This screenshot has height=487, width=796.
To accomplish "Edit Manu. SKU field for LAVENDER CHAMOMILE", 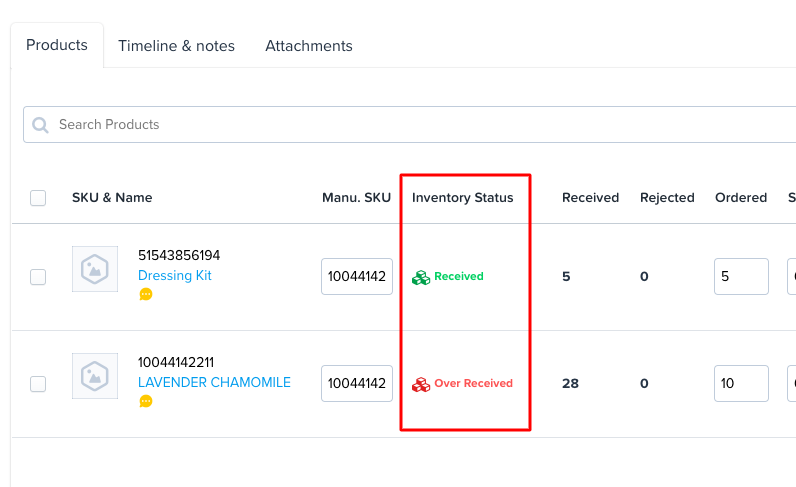I will pyautogui.click(x=357, y=384).
